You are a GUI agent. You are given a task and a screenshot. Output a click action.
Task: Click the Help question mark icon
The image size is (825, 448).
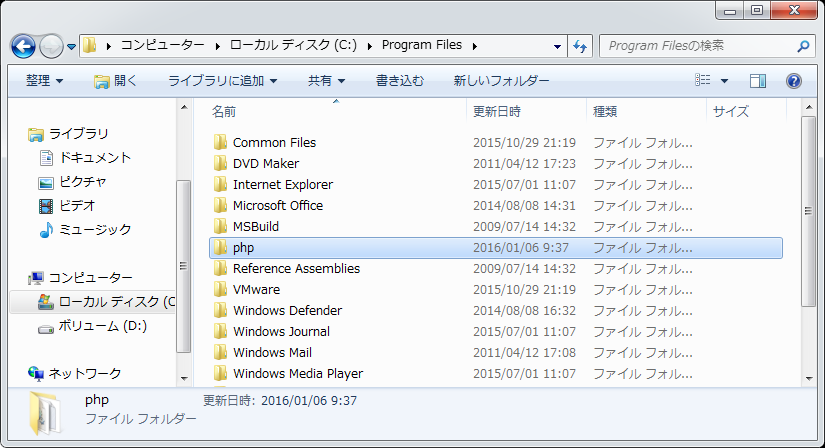click(x=793, y=80)
